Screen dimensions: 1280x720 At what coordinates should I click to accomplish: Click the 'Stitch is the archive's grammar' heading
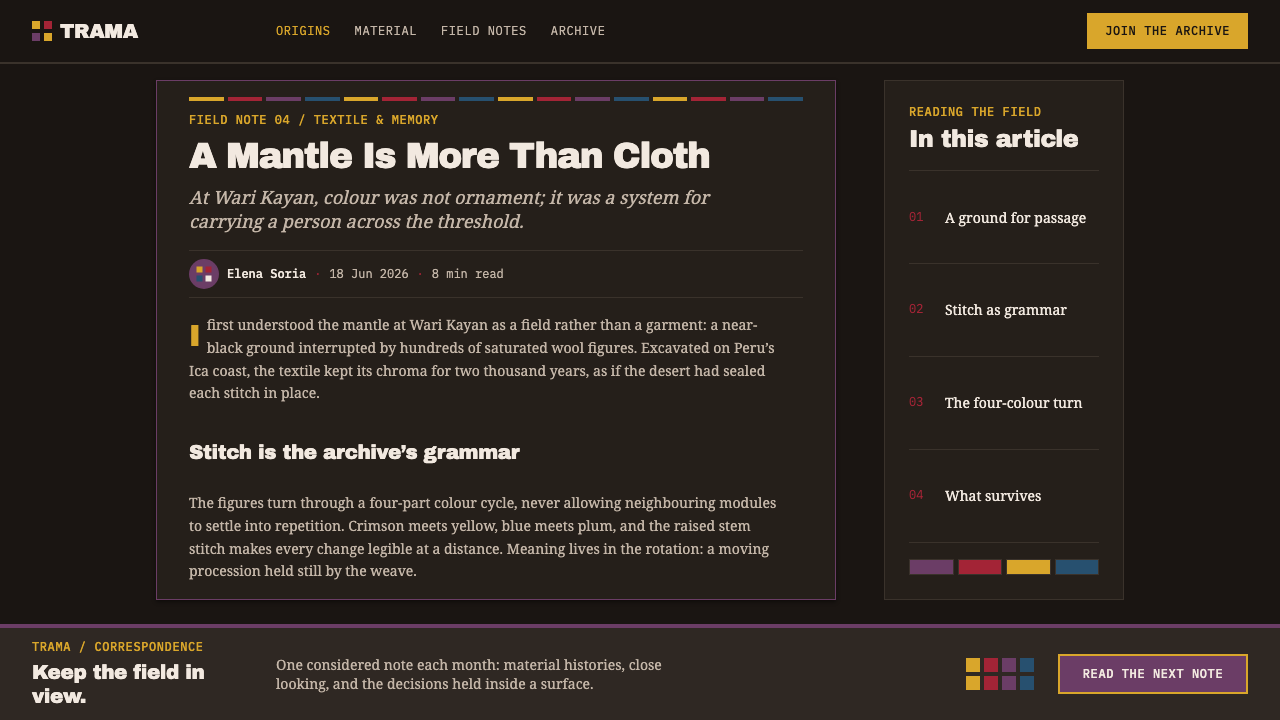[354, 452]
